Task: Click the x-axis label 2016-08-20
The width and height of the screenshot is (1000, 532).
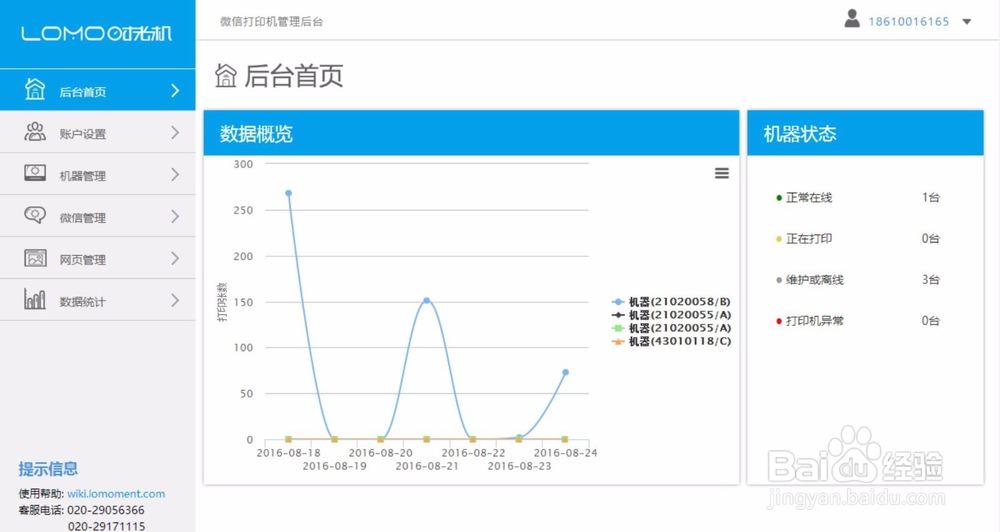Action: (x=381, y=453)
